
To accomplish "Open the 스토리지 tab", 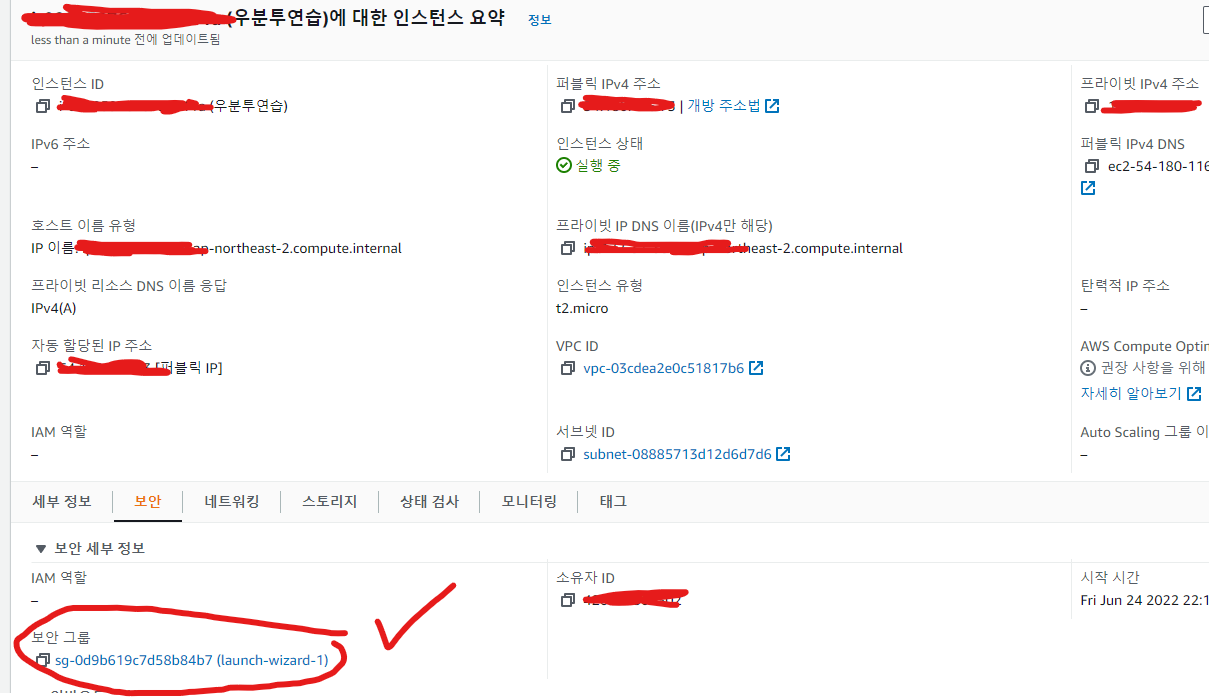I will 330,501.
